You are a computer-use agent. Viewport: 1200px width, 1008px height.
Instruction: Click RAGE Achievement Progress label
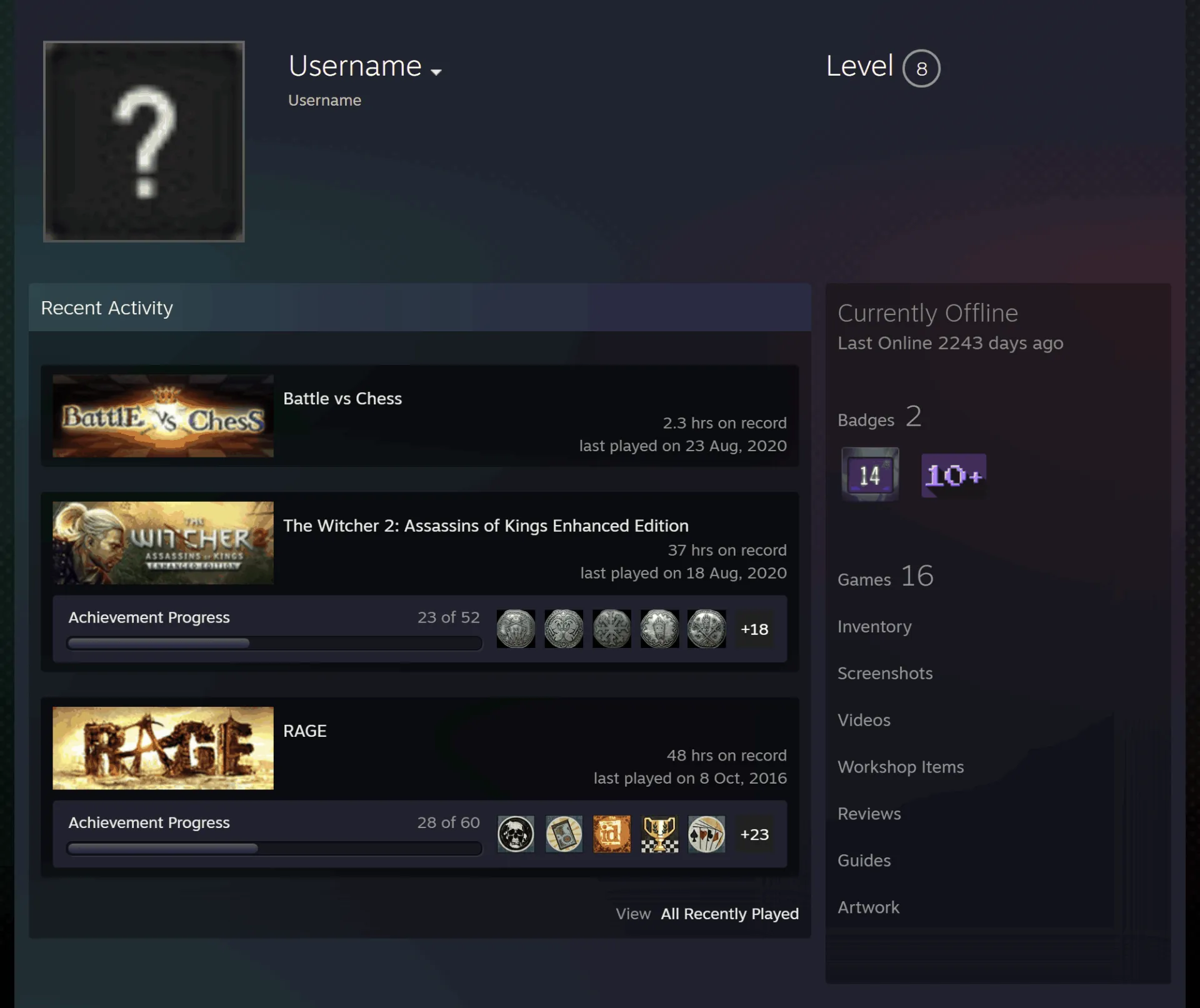(149, 822)
